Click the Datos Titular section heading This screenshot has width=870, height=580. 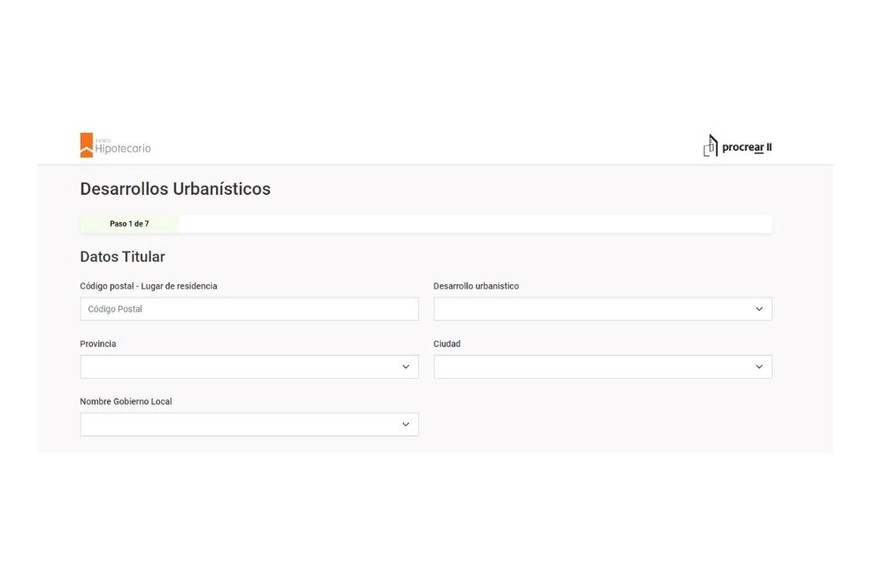(122, 257)
